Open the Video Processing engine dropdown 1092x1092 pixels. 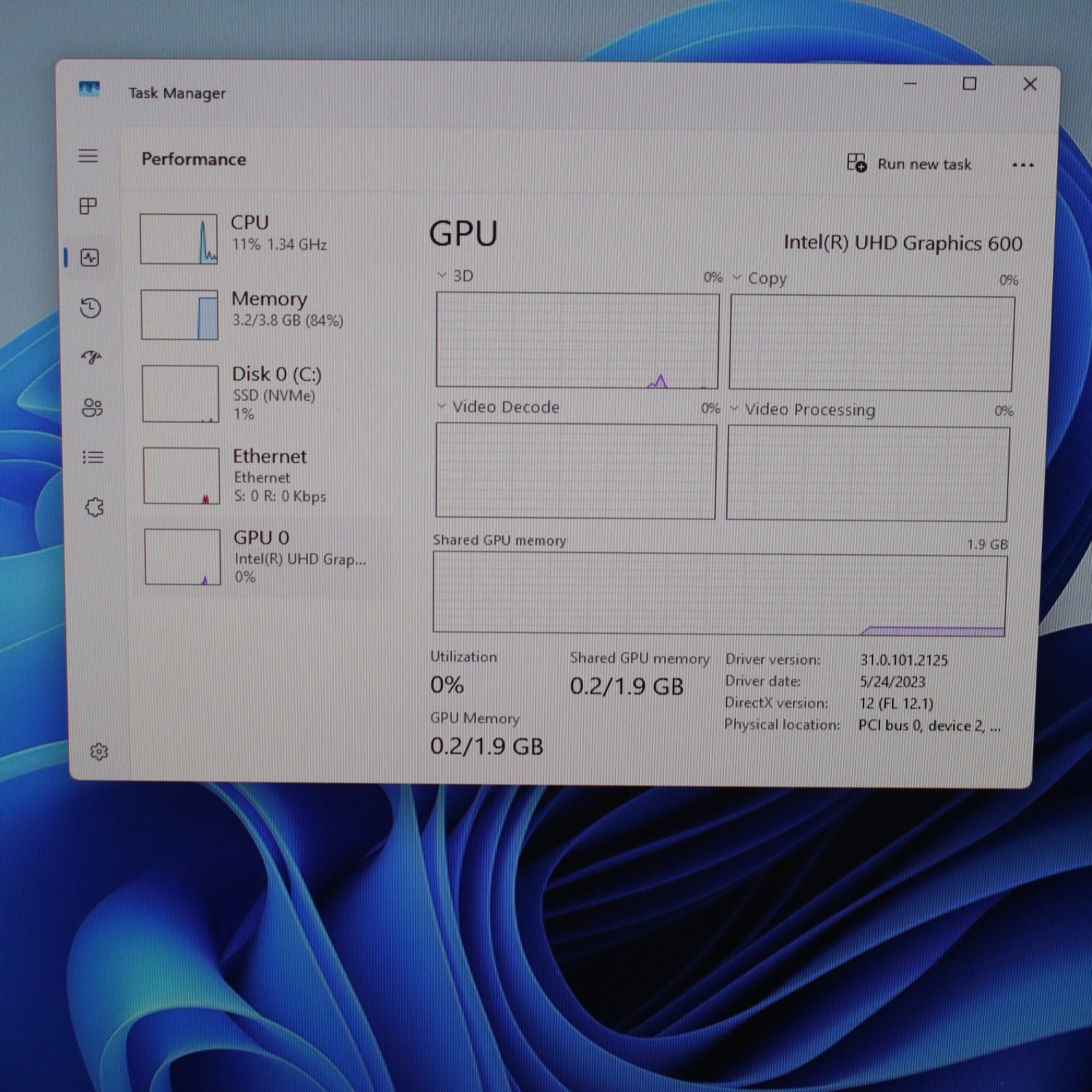tap(734, 408)
